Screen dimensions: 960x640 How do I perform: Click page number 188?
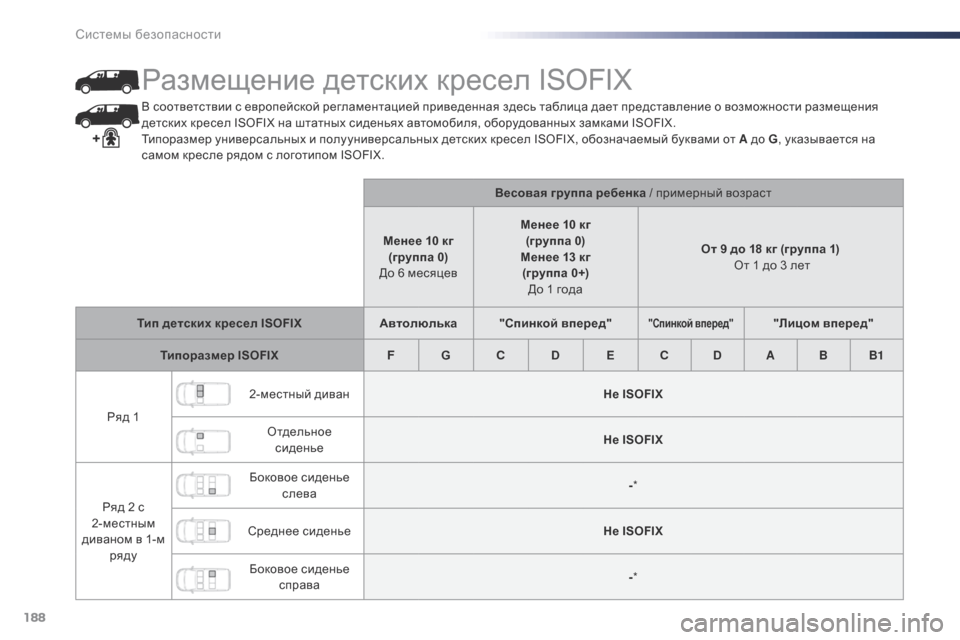point(35,617)
